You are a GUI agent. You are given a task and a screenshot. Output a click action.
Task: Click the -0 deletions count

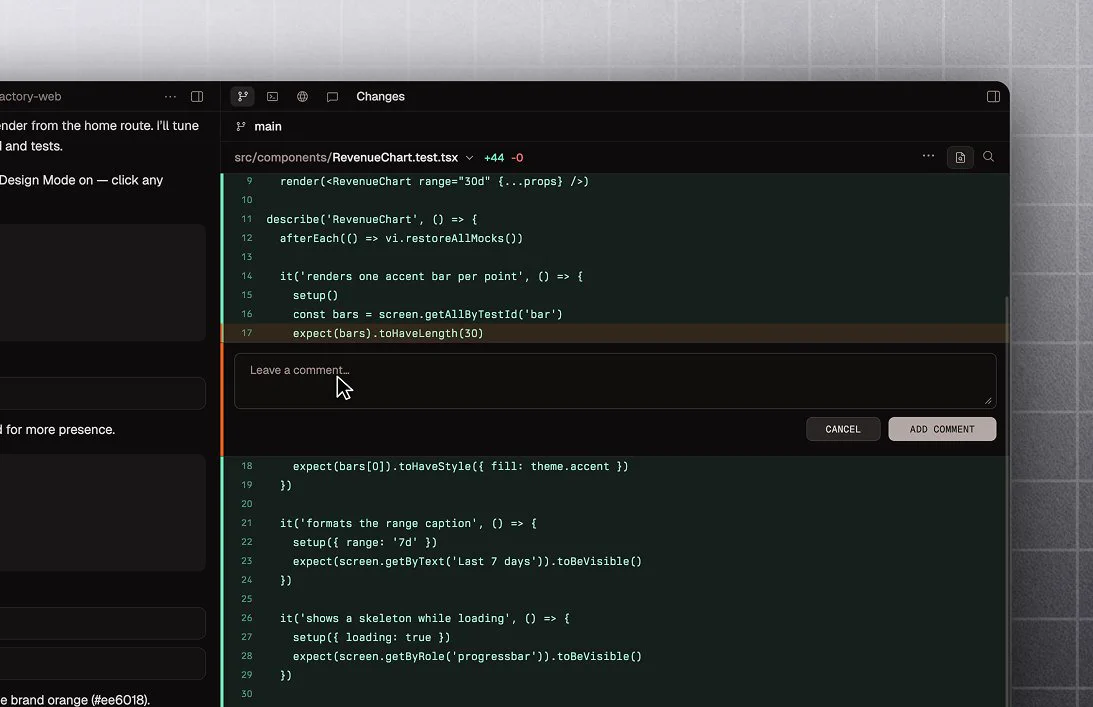point(517,158)
